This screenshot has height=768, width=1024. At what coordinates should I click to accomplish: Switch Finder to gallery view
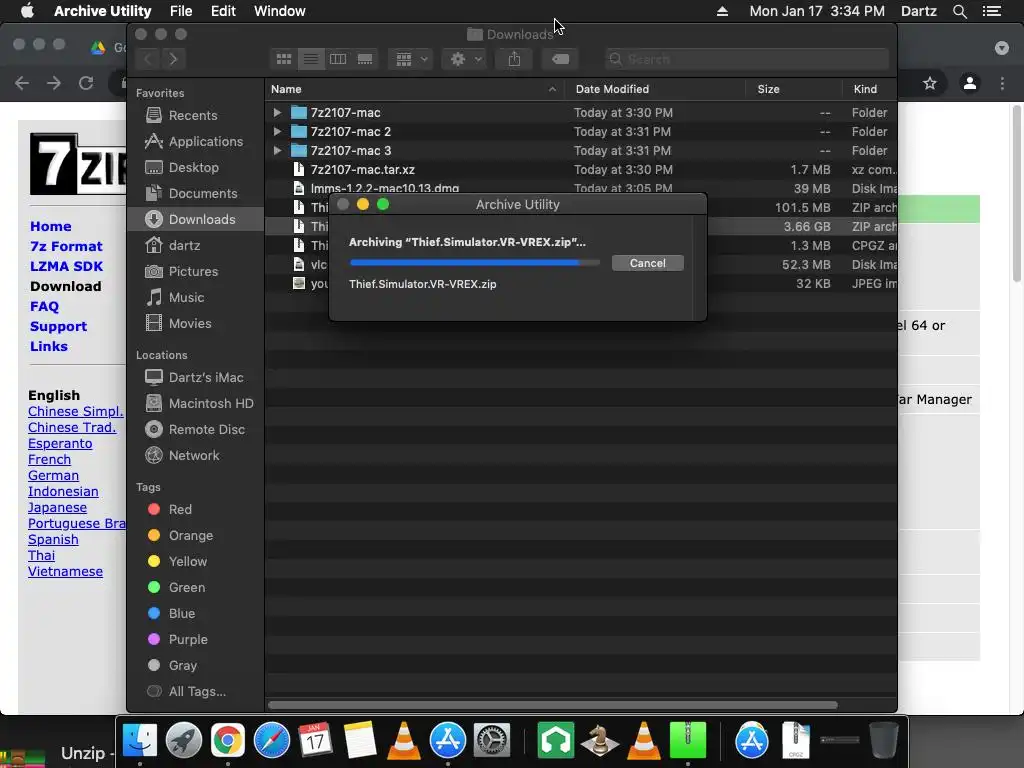[x=365, y=59]
